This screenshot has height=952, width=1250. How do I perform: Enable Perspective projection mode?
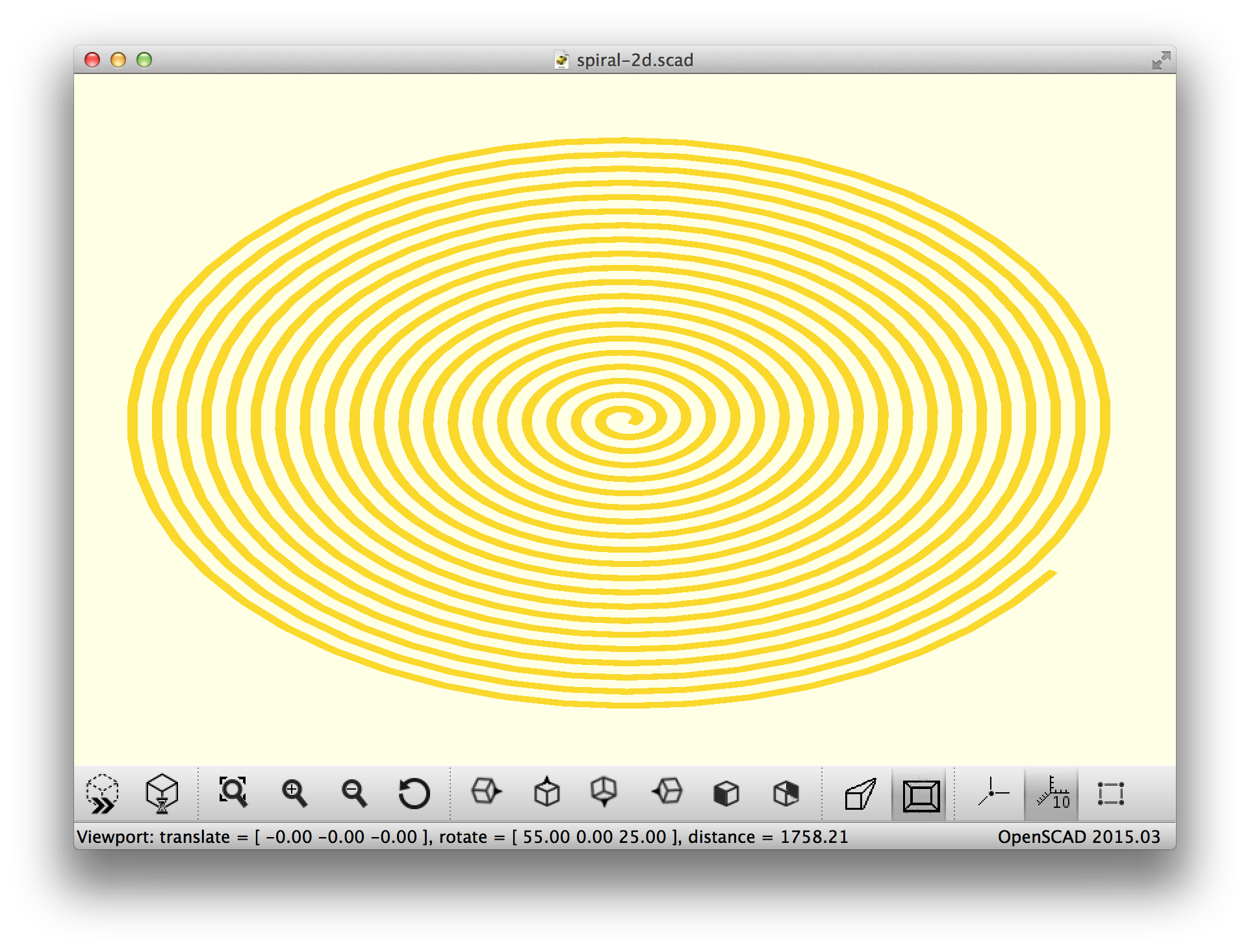click(860, 794)
